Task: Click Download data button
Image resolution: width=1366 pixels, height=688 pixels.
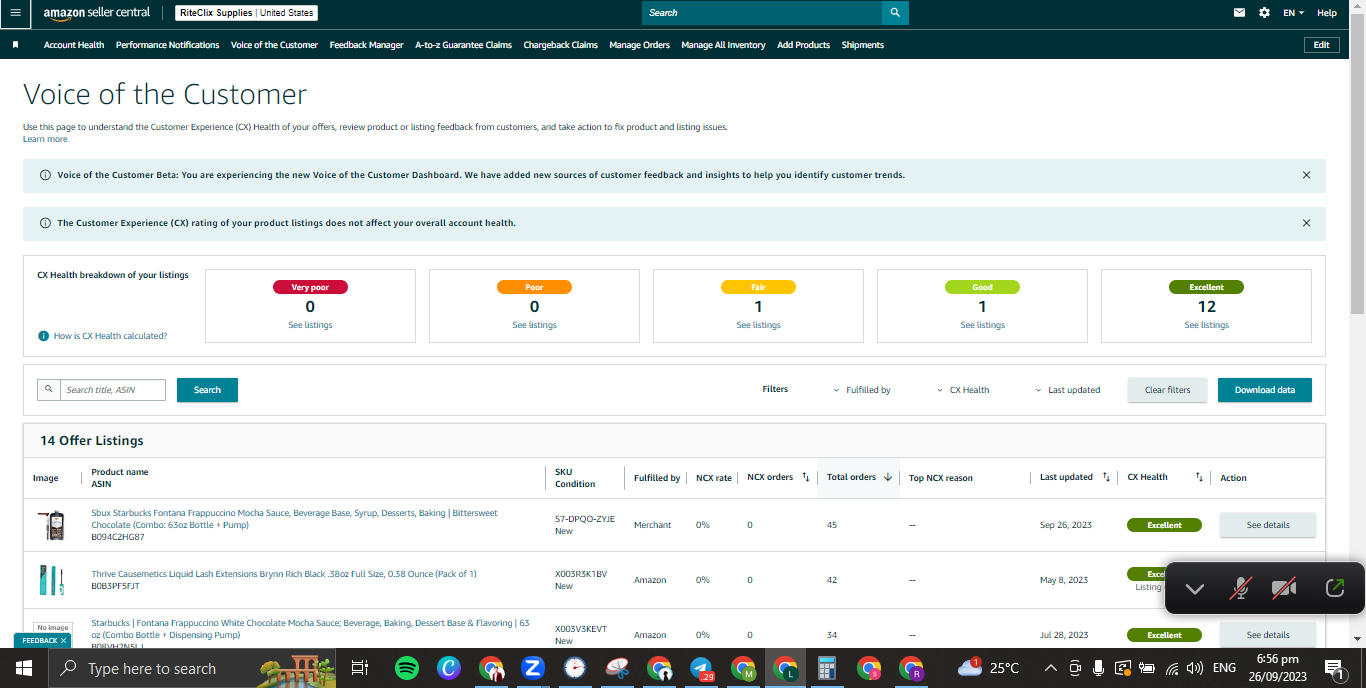Action: (x=1265, y=390)
